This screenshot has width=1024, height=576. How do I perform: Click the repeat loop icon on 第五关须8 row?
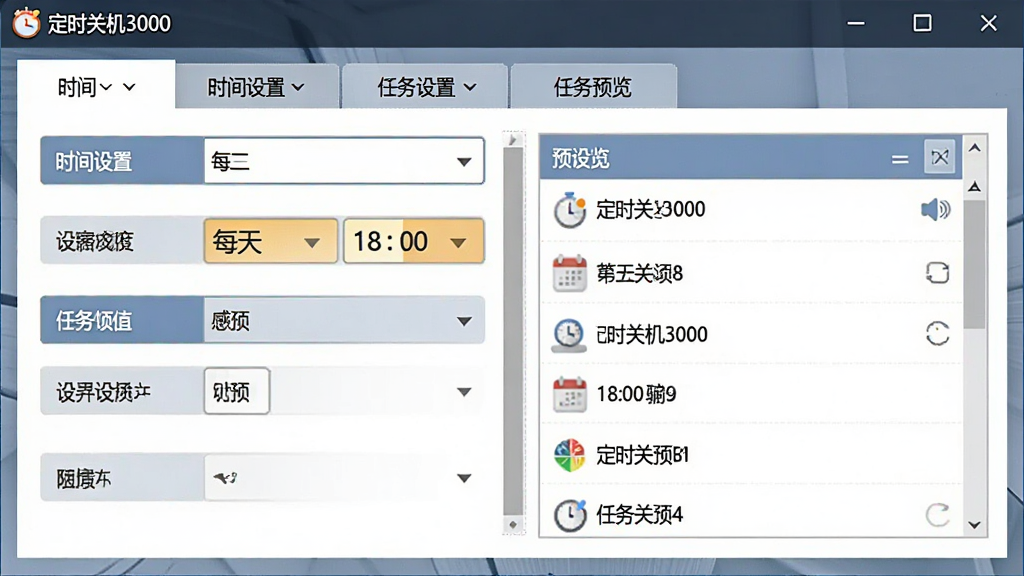(x=937, y=272)
